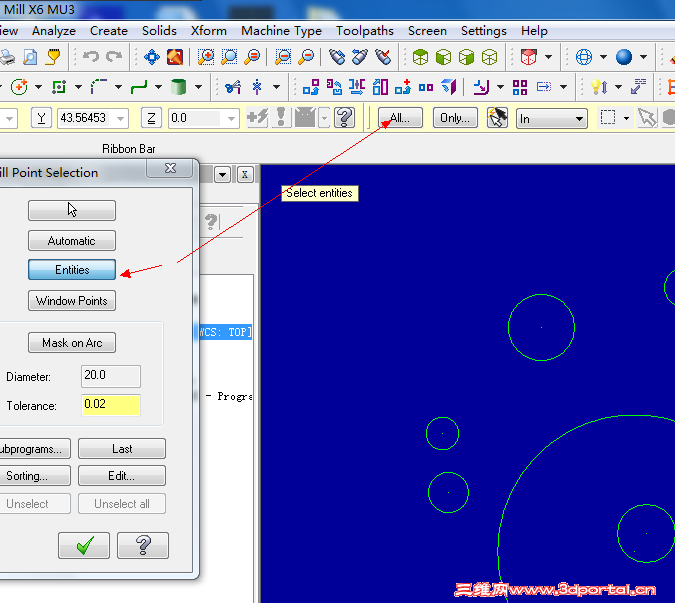This screenshot has height=603, width=675.
Task: Click the Fillet Entities icon
Action: click(x=99, y=87)
